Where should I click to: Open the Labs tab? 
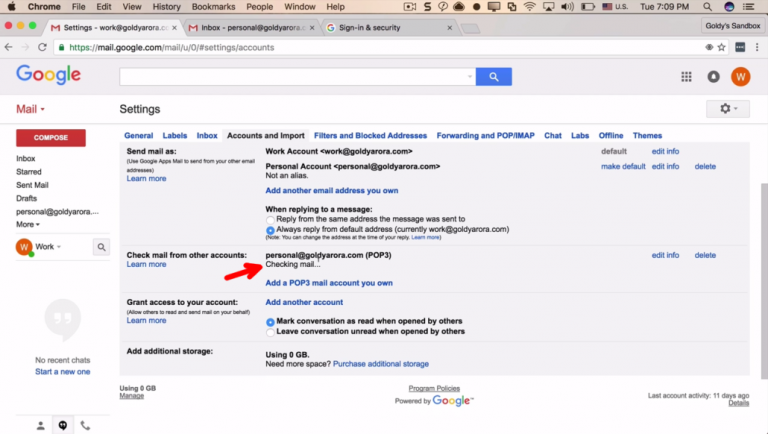click(x=580, y=136)
